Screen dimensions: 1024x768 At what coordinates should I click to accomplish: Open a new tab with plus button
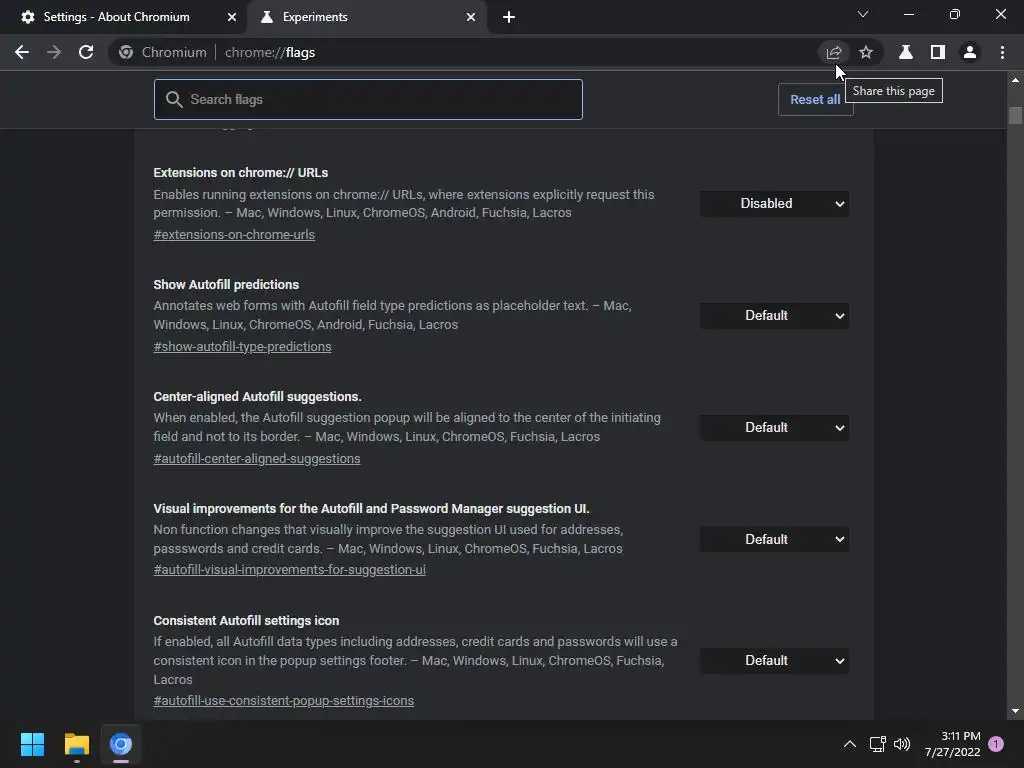point(509,17)
